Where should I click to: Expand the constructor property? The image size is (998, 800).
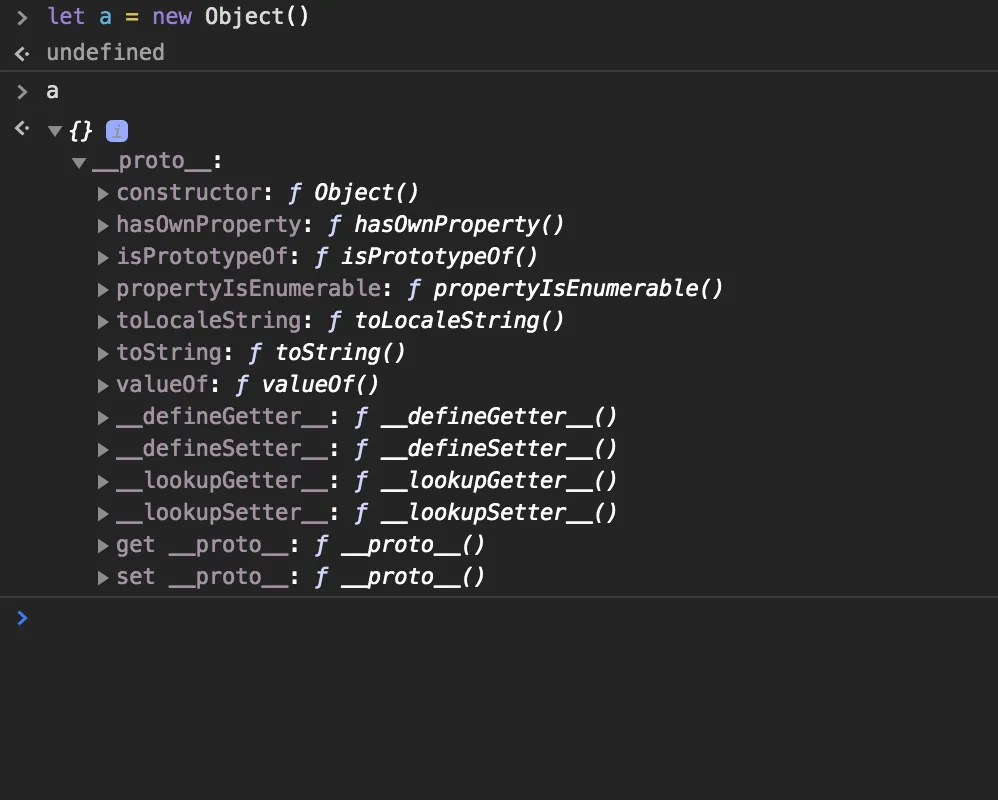(x=104, y=194)
